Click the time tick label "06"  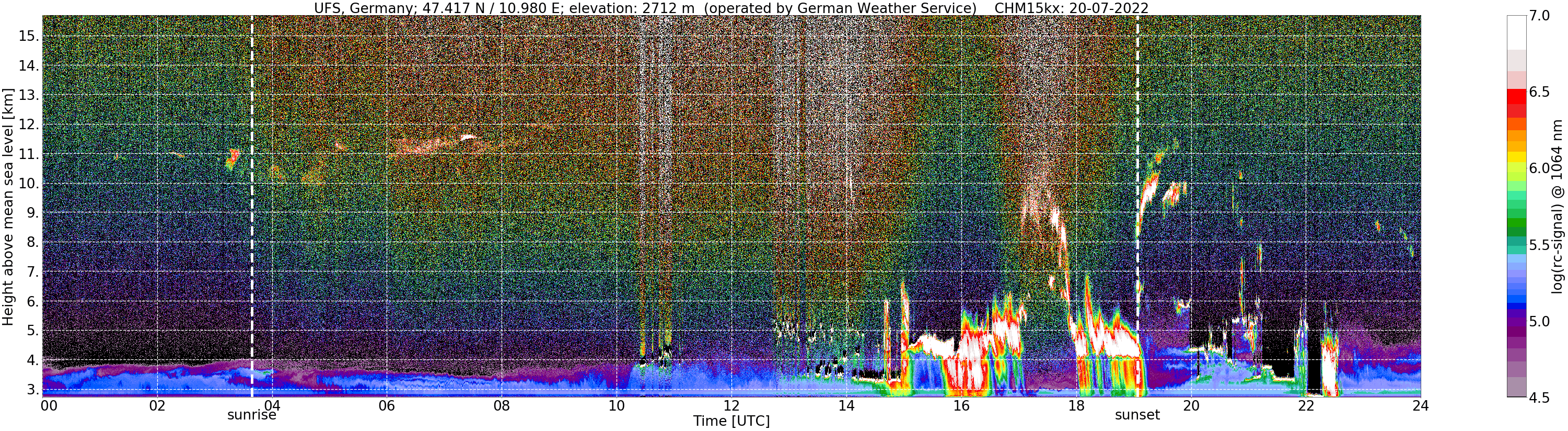coord(387,405)
